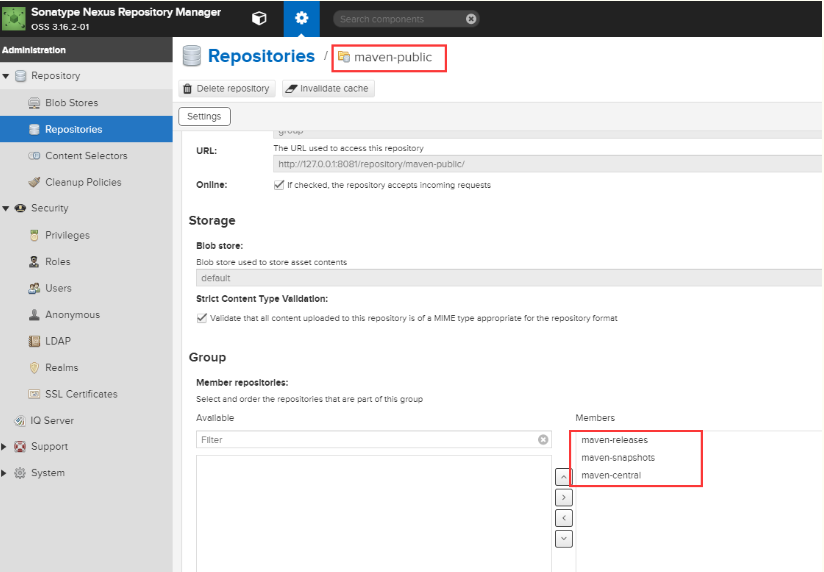Screen dimensions: 824x572
Task: Click the Delete repository button
Action: click(226, 88)
